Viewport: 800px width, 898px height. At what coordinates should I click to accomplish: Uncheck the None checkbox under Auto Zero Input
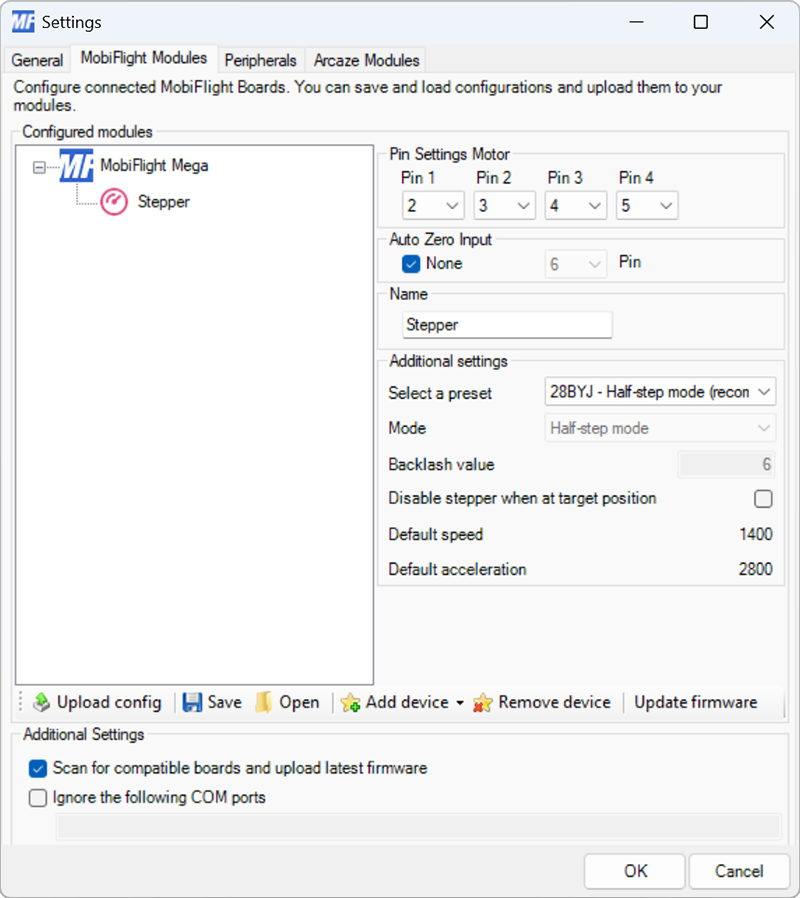pos(409,263)
